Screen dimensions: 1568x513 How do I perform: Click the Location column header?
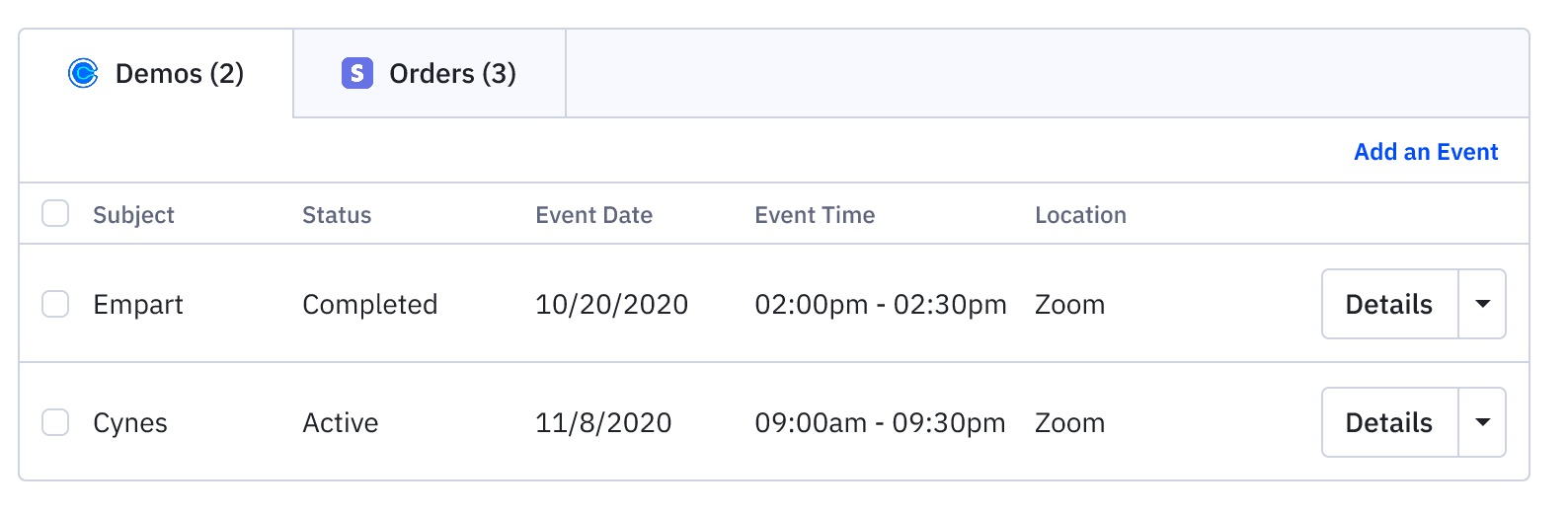[x=1080, y=215]
